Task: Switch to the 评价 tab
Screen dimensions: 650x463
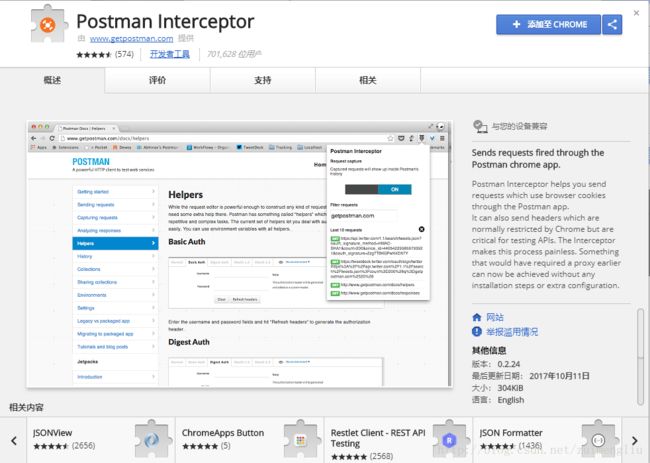Action: click(158, 80)
